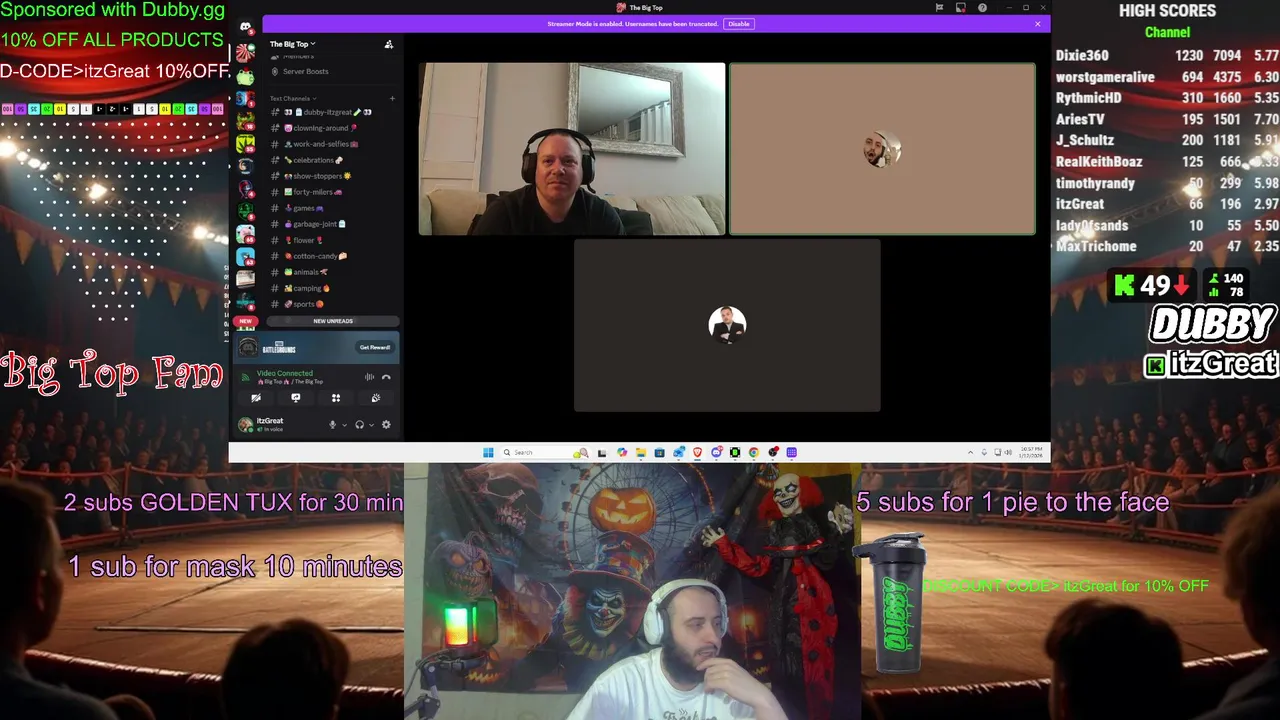This screenshot has width=1280, height=720.
Task: Select the tan participant tile with bearded avatar
Action: click(882, 149)
